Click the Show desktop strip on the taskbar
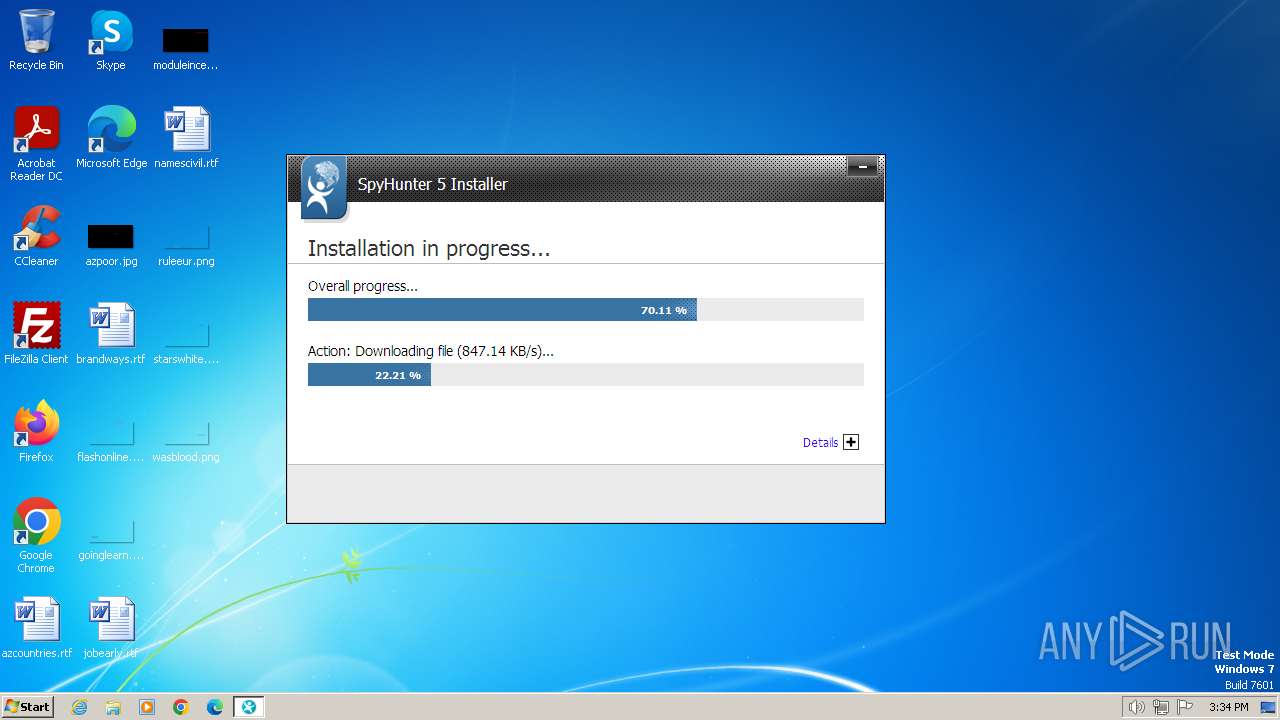Image resolution: width=1280 pixels, height=720 pixels. (x=1270, y=707)
